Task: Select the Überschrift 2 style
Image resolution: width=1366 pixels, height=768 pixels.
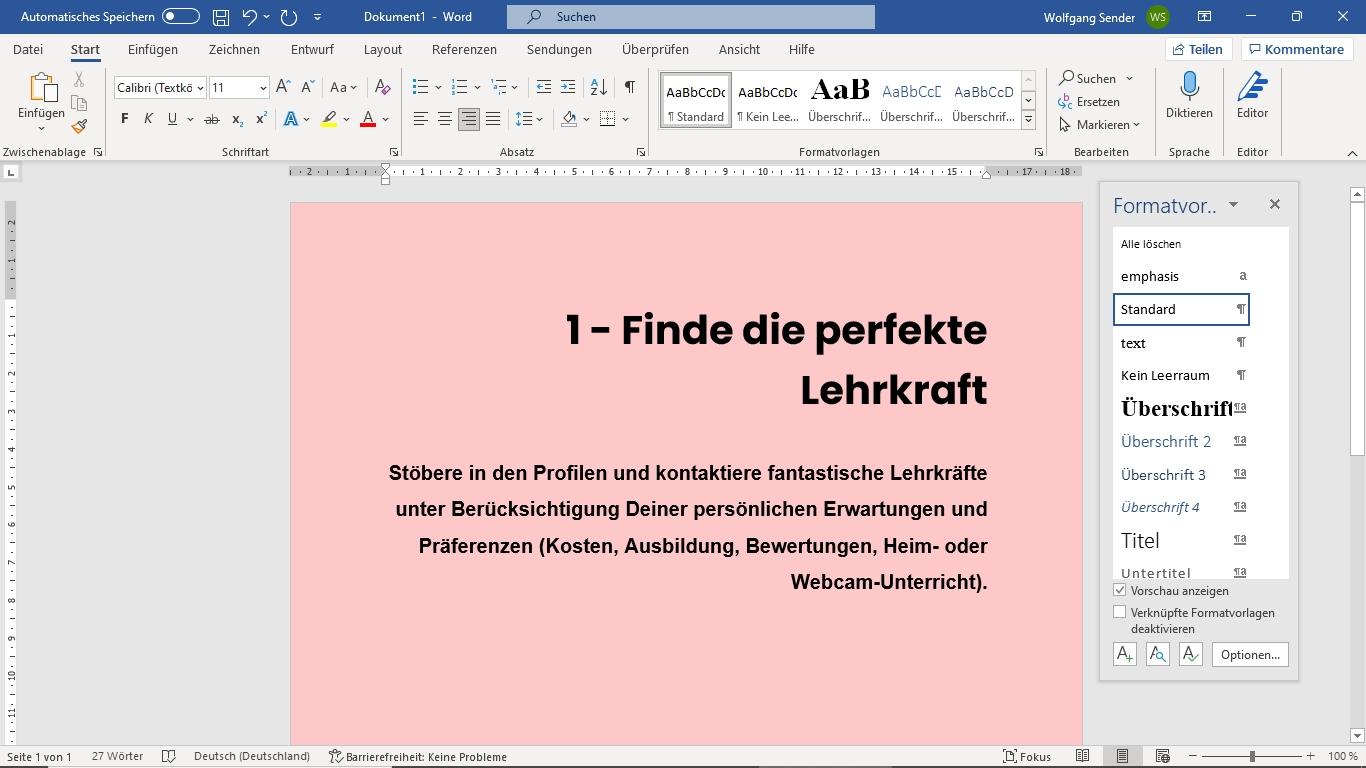Action: point(1166,441)
